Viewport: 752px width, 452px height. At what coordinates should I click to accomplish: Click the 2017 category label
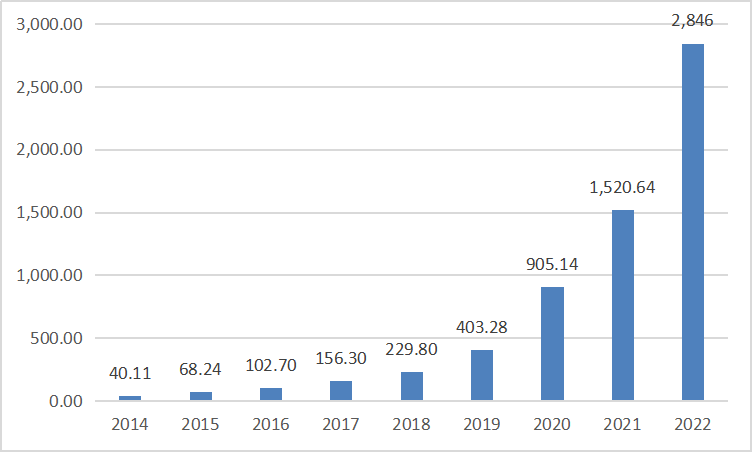pos(341,424)
